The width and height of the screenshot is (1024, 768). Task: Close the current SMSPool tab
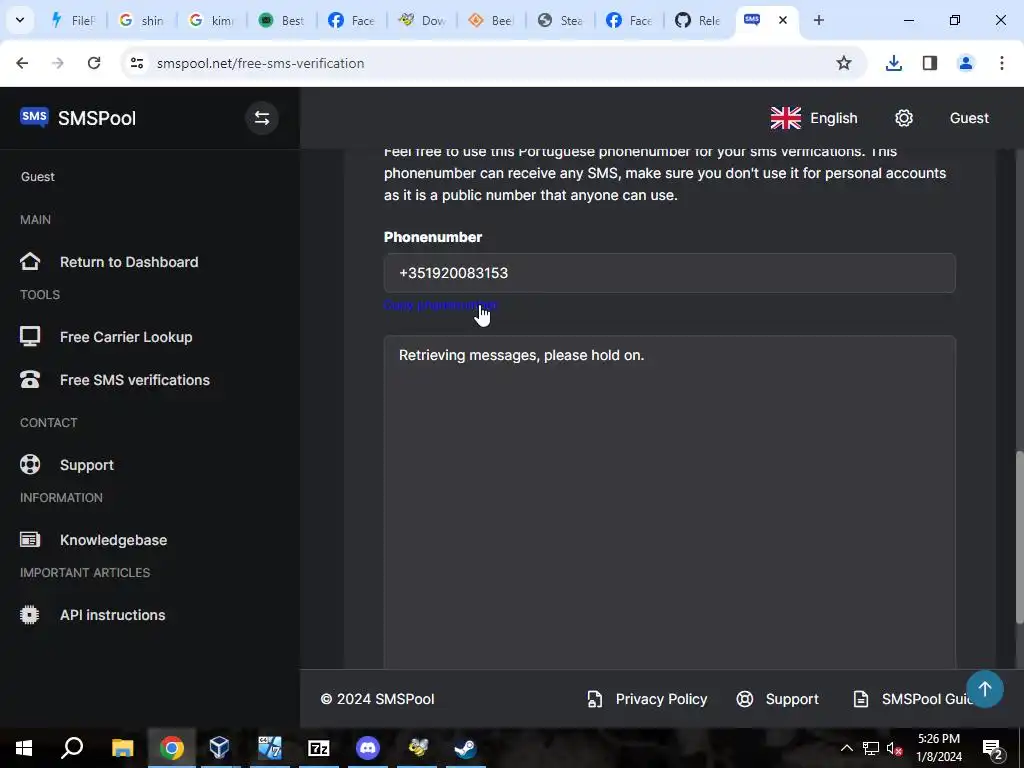(782, 20)
